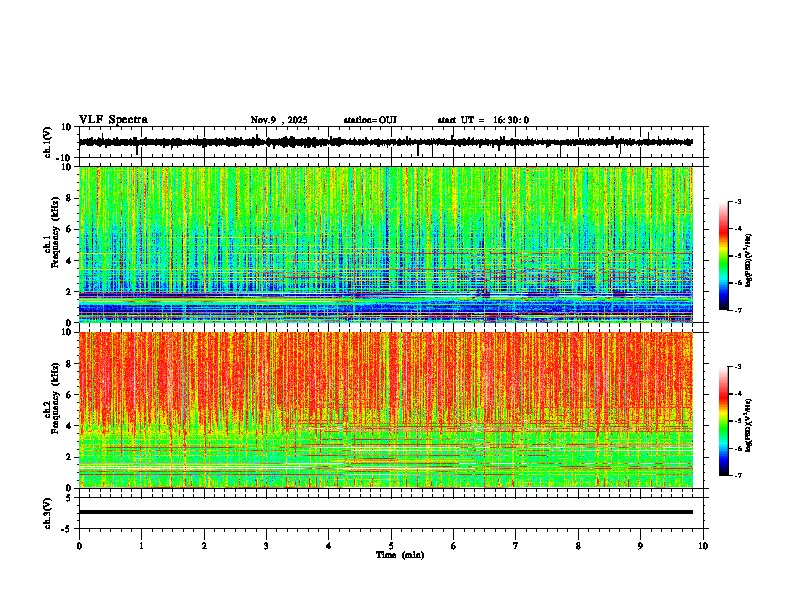Viewport: 792px width, 612px height.
Task: Click the "-5" tick on ch.3(V) axis
Action: point(68,529)
